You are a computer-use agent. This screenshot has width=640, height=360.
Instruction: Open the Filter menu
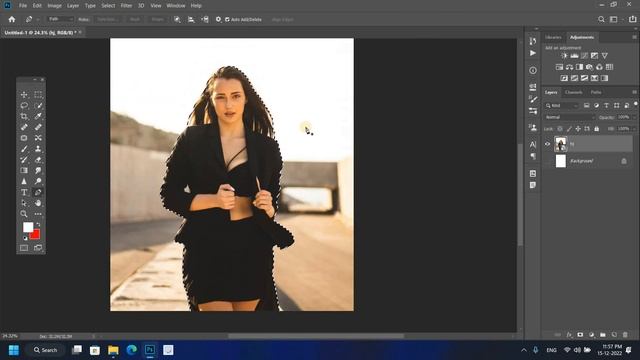126,6
